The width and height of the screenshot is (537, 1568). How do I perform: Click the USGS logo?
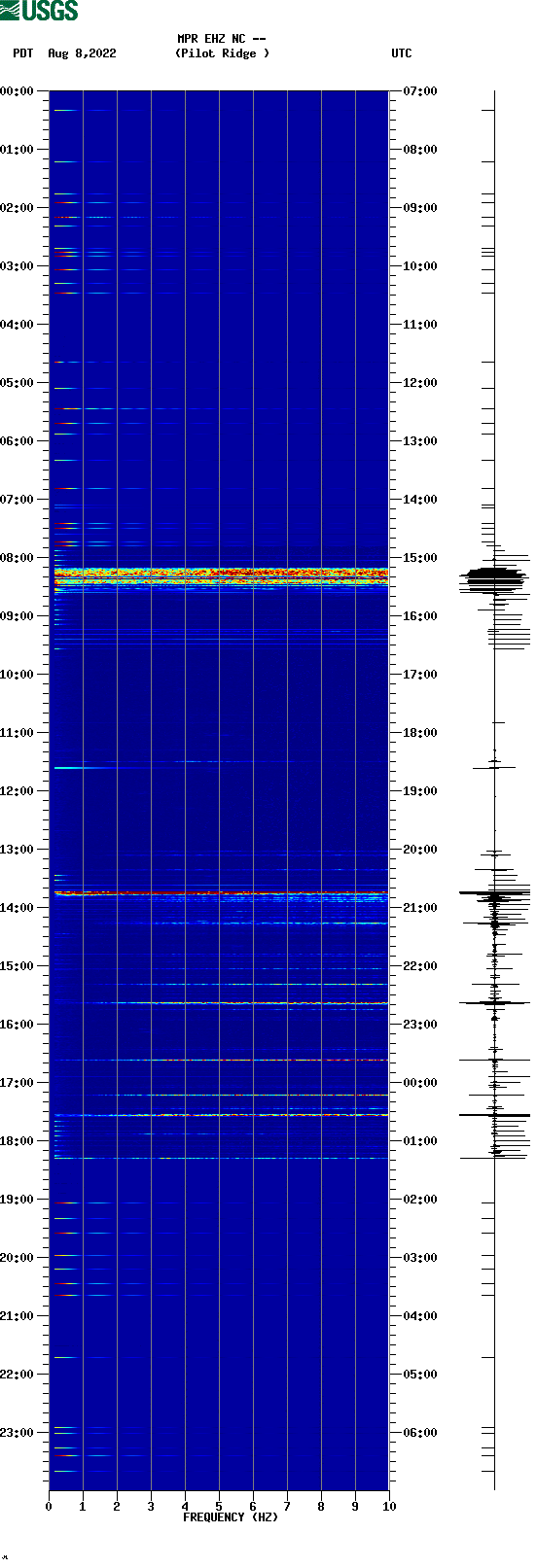[39, 11]
